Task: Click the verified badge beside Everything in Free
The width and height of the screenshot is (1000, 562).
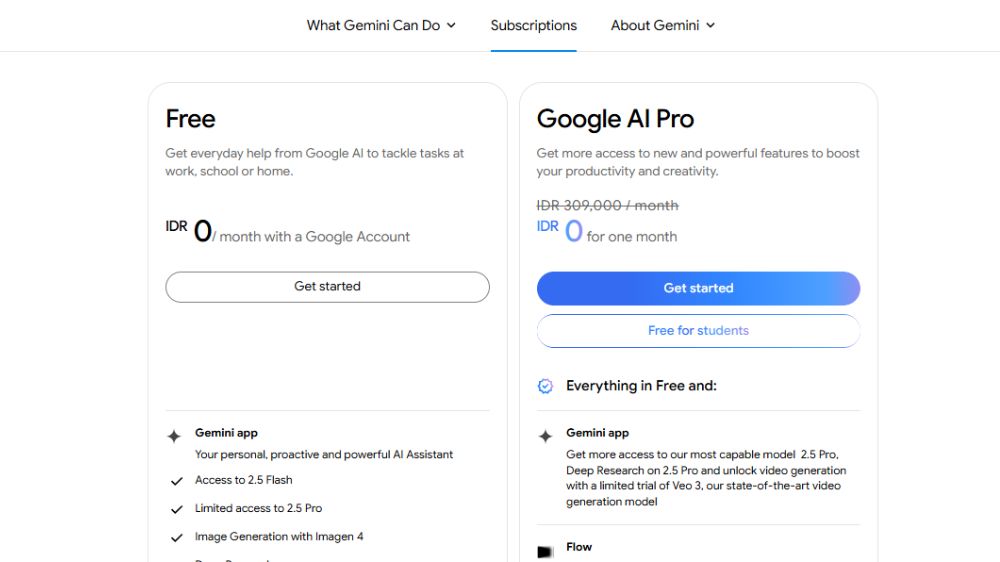Action: (x=545, y=386)
